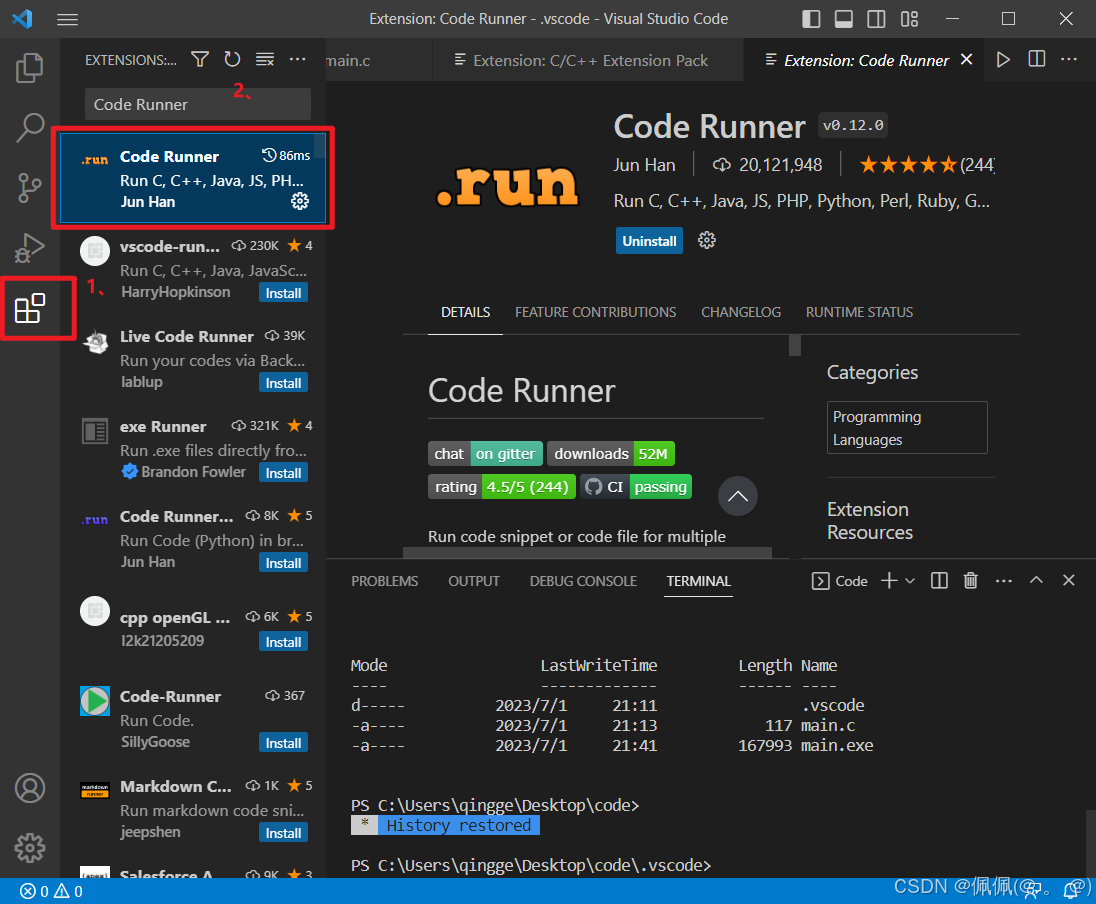Refresh the extensions list
This screenshot has width=1096, height=904.
coord(232,59)
